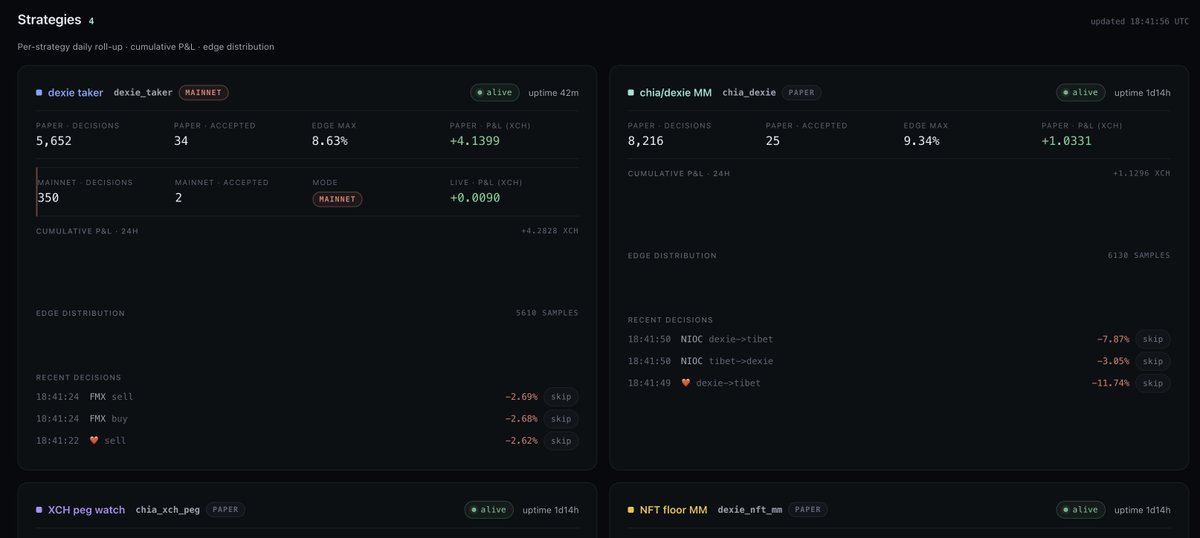The image size is (1200, 538).
Task: Click the paper decisions value 8,216
Action: 646,141
